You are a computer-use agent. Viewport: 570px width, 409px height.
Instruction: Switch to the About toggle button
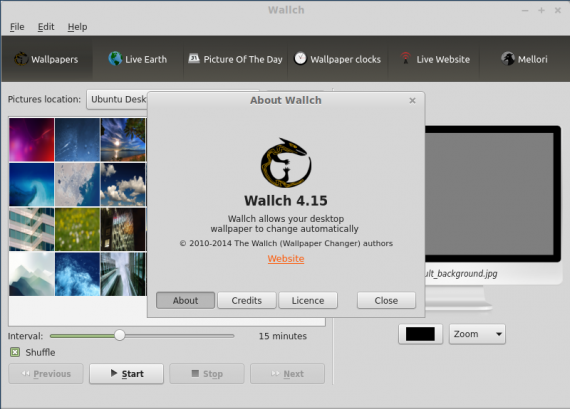(x=185, y=300)
